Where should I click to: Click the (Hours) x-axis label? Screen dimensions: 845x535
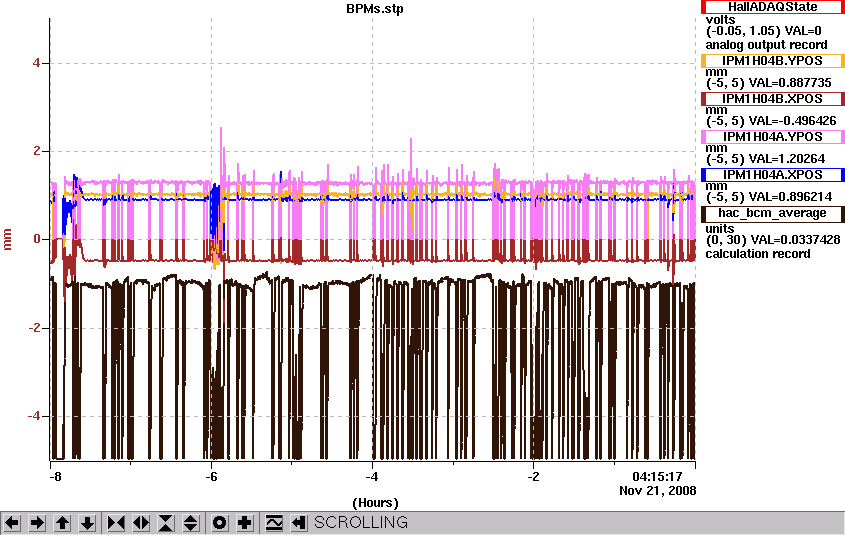click(375, 503)
